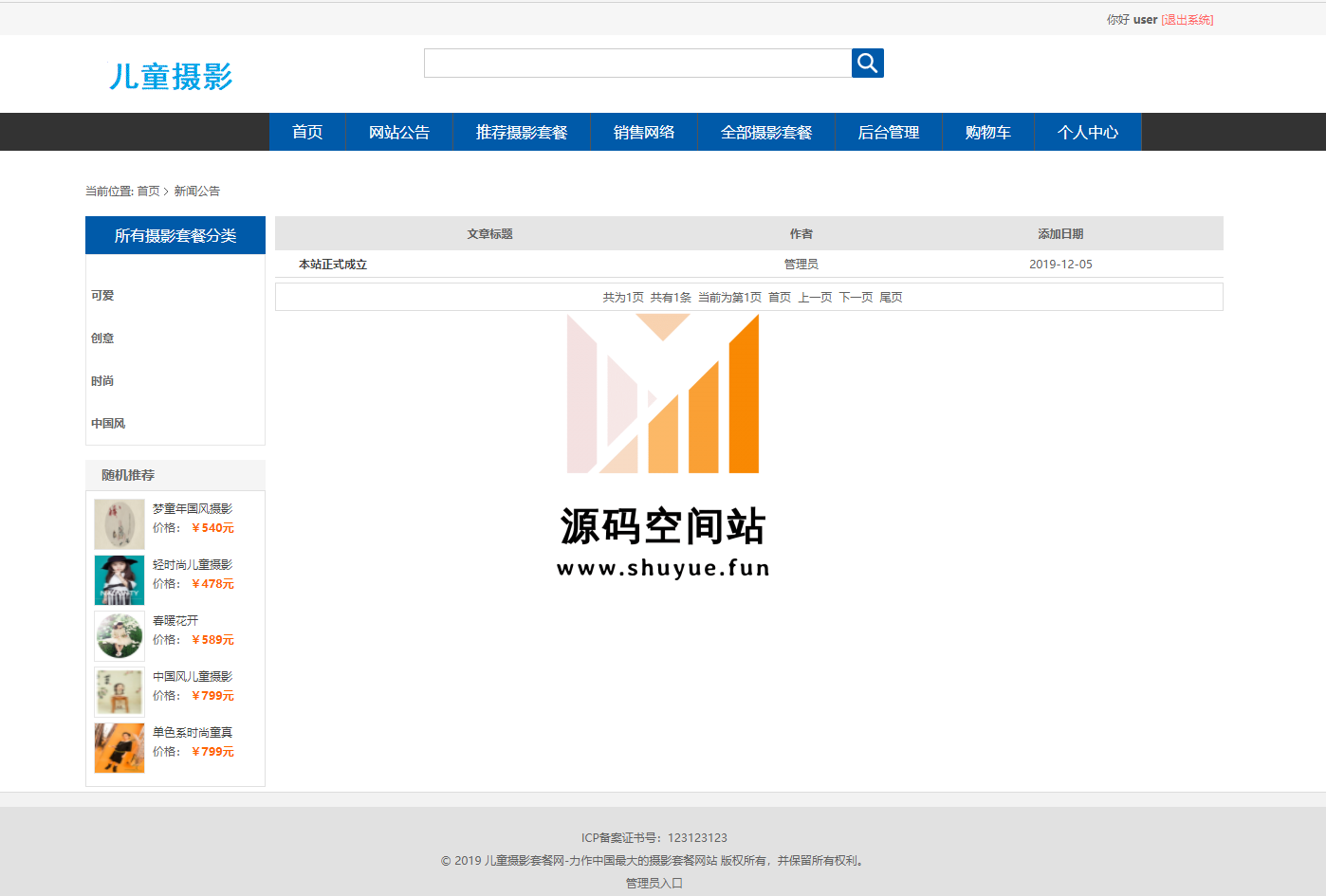Image resolution: width=1326 pixels, height=896 pixels.
Task: Click the magnifier search icon button
Action: (867, 63)
